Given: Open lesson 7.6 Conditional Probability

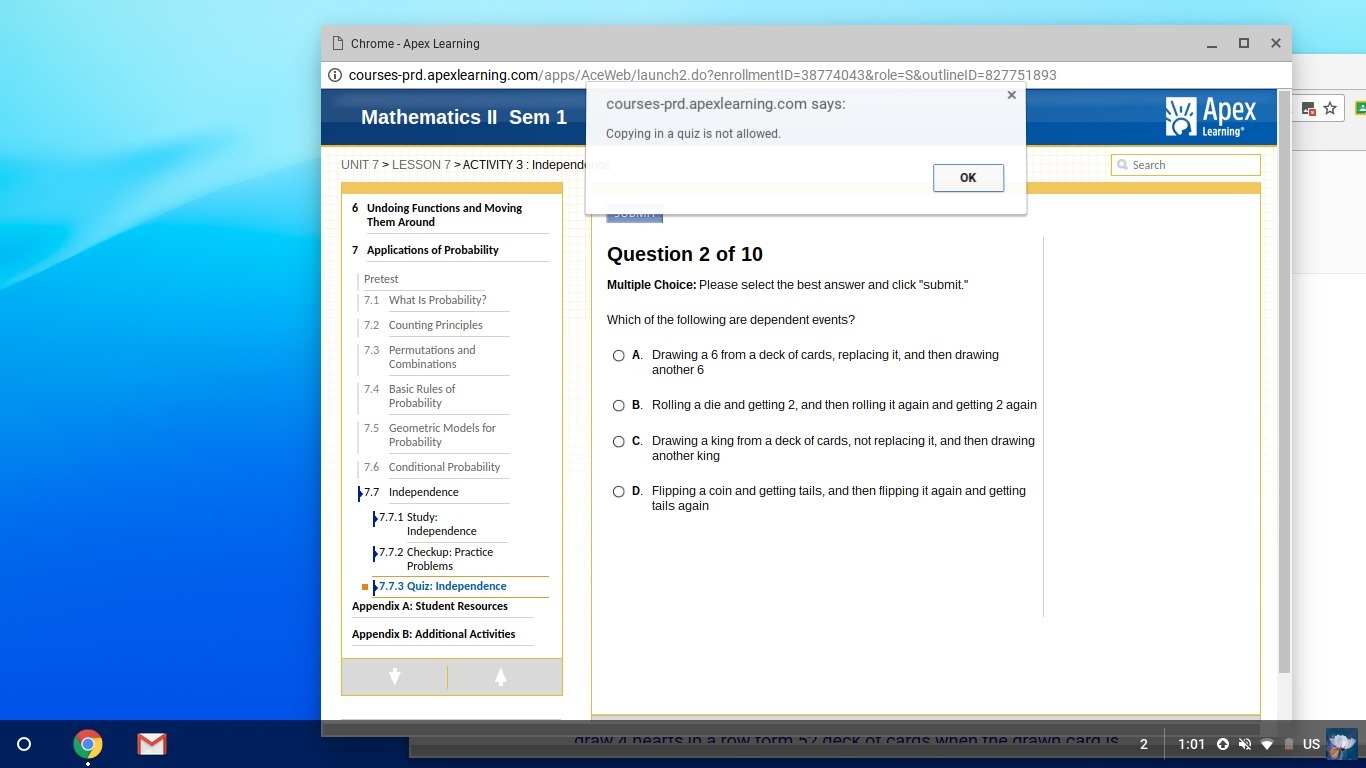Looking at the screenshot, I should tap(444, 467).
